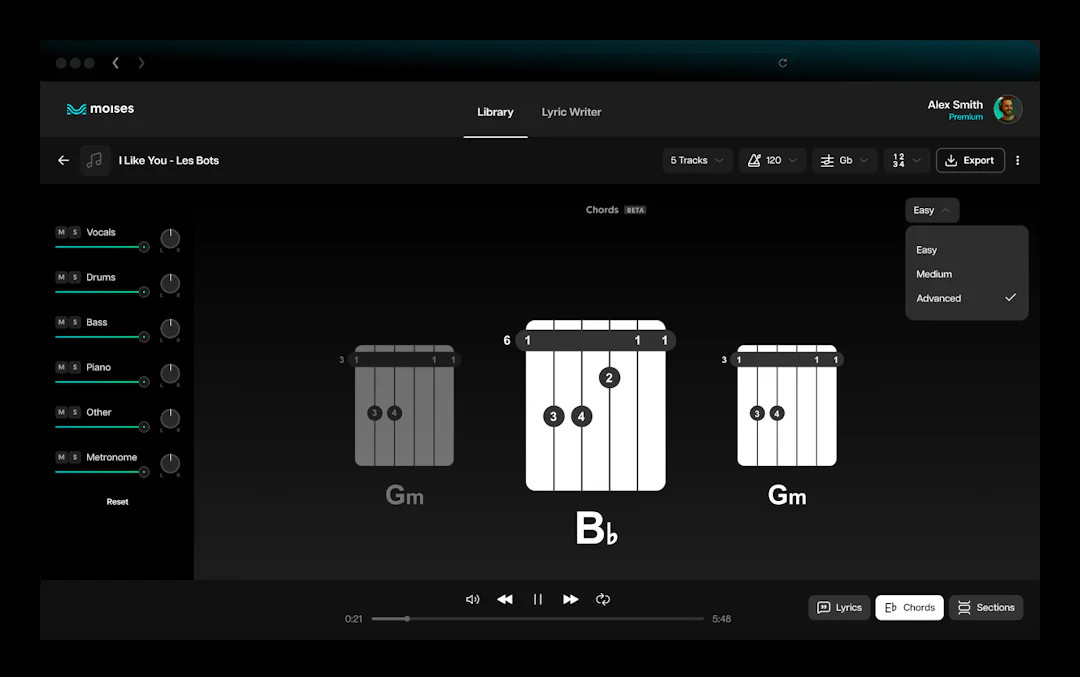Screen dimensions: 1080x677
Task: Adjust the Piano pan knob
Action: point(170,374)
